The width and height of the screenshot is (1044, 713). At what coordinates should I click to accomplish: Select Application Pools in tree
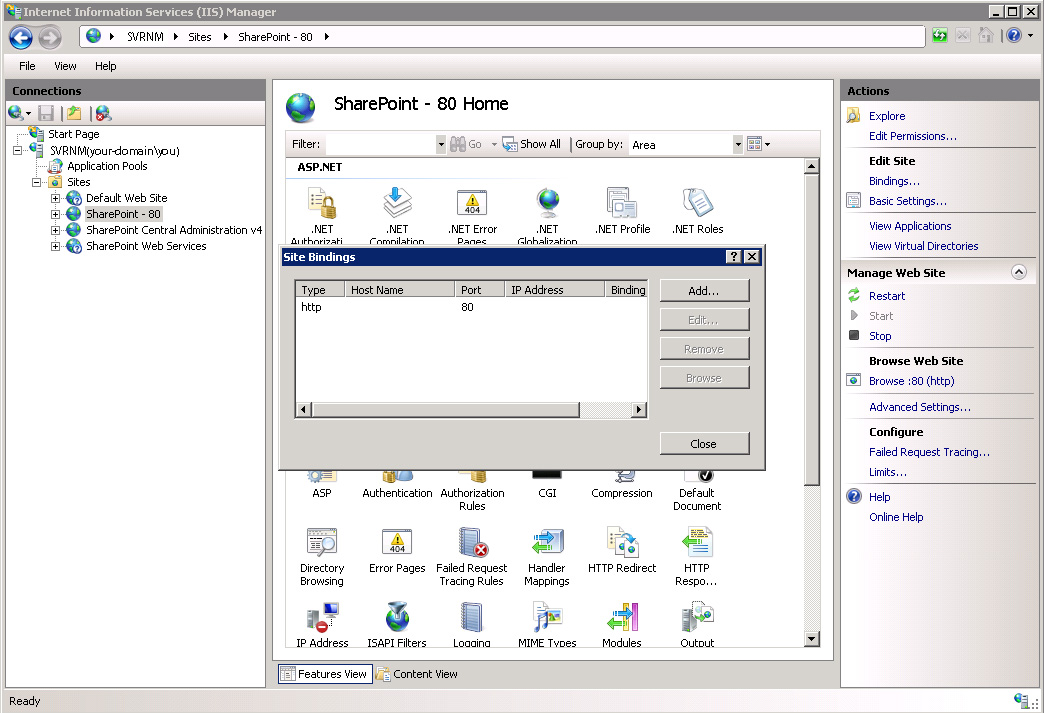pos(107,166)
